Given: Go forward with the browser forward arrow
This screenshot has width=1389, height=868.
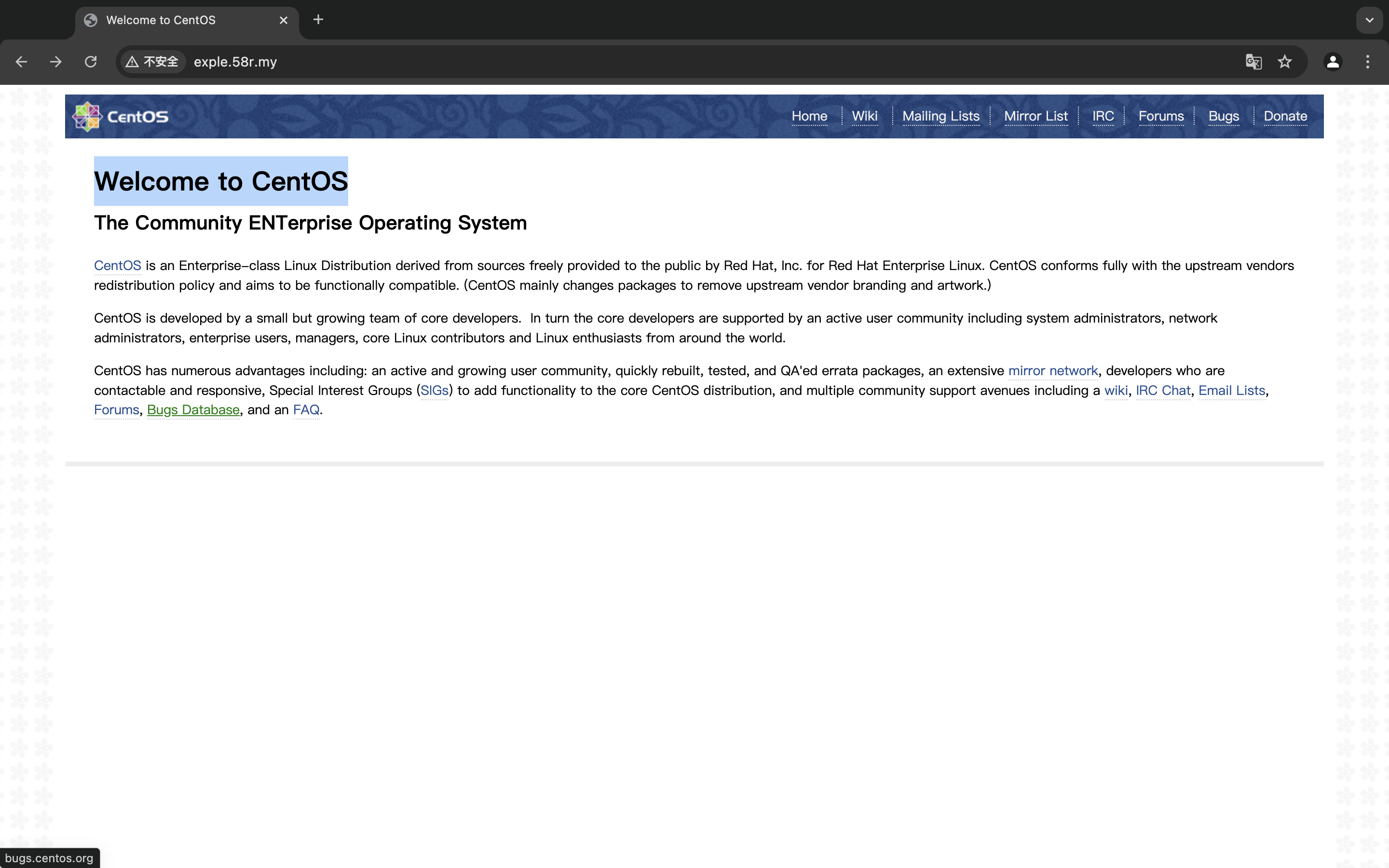Looking at the screenshot, I should coord(55,61).
